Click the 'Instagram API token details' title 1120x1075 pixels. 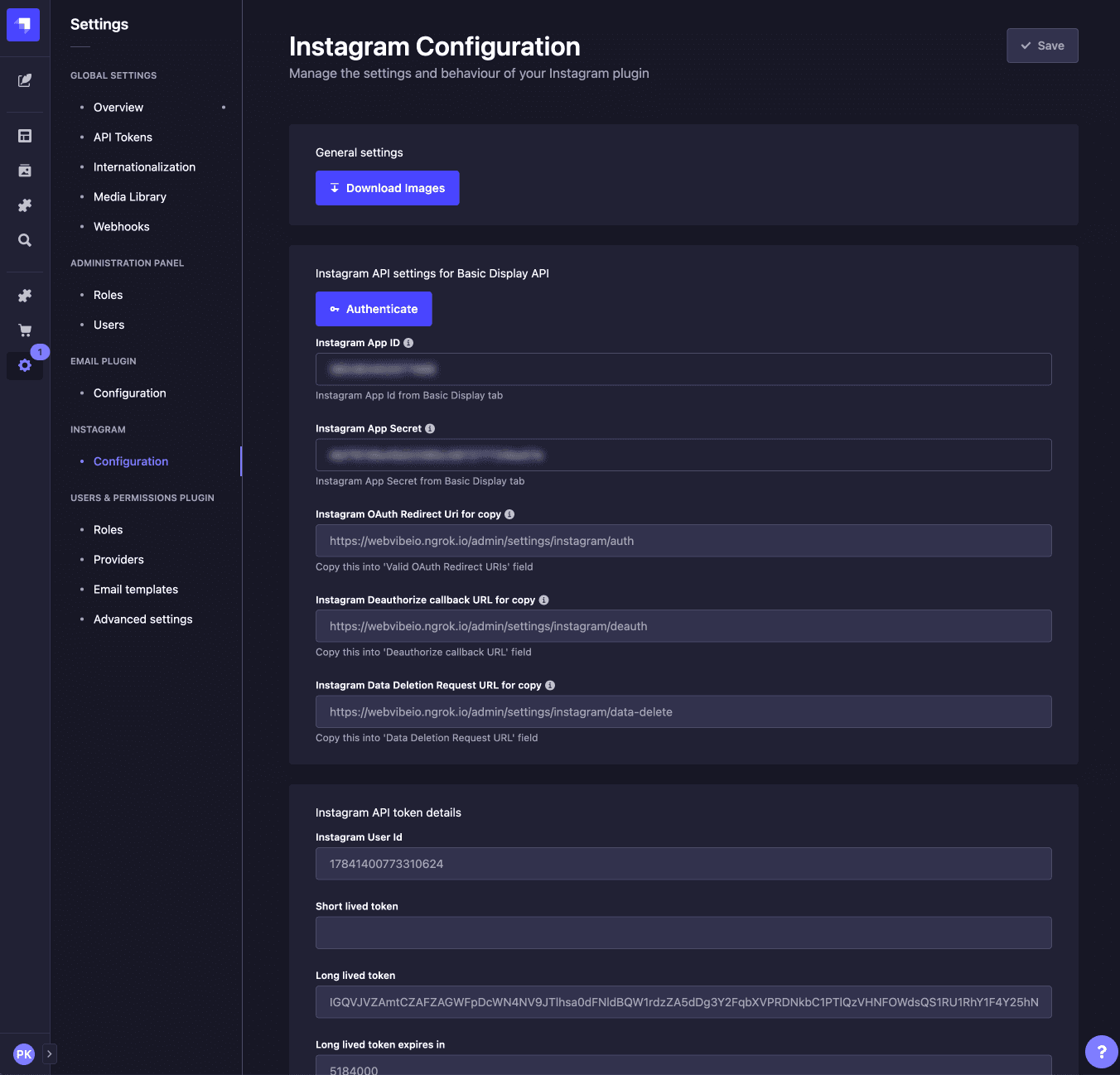click(x=389, y=812)
